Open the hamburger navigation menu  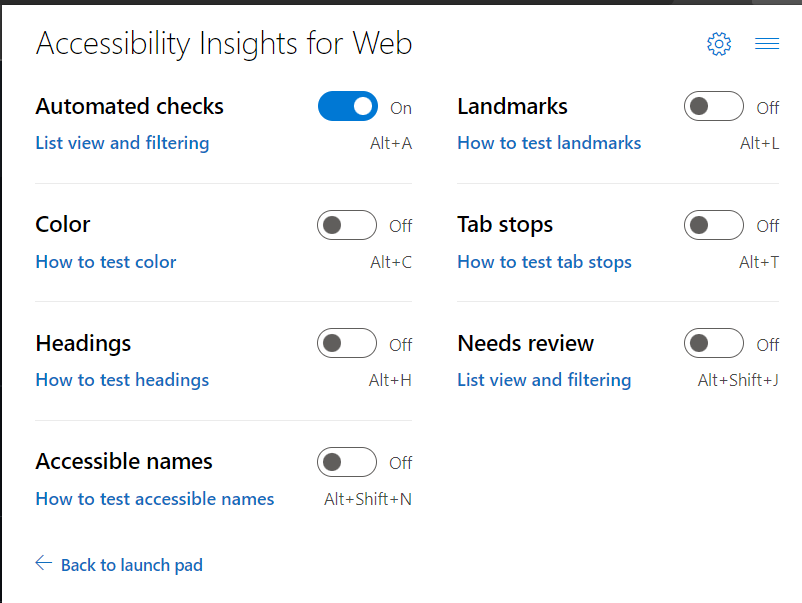pyautogui.click(x=766, y=44)
